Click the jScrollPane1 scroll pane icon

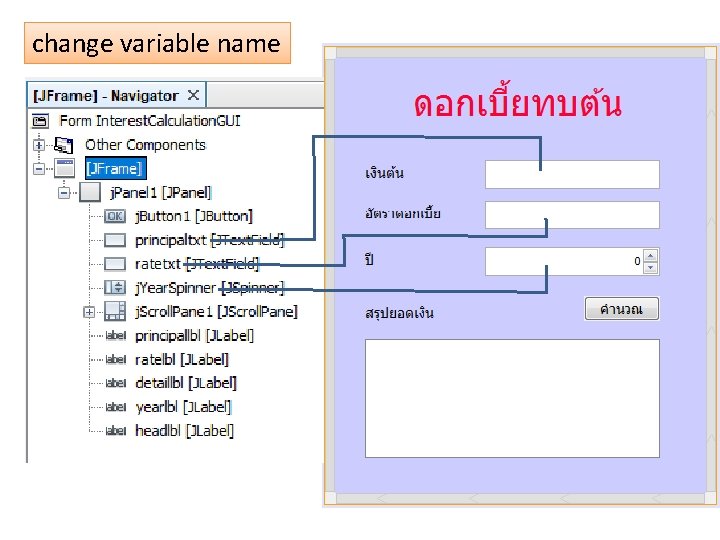pyautogui.click(x=115, y=311)
